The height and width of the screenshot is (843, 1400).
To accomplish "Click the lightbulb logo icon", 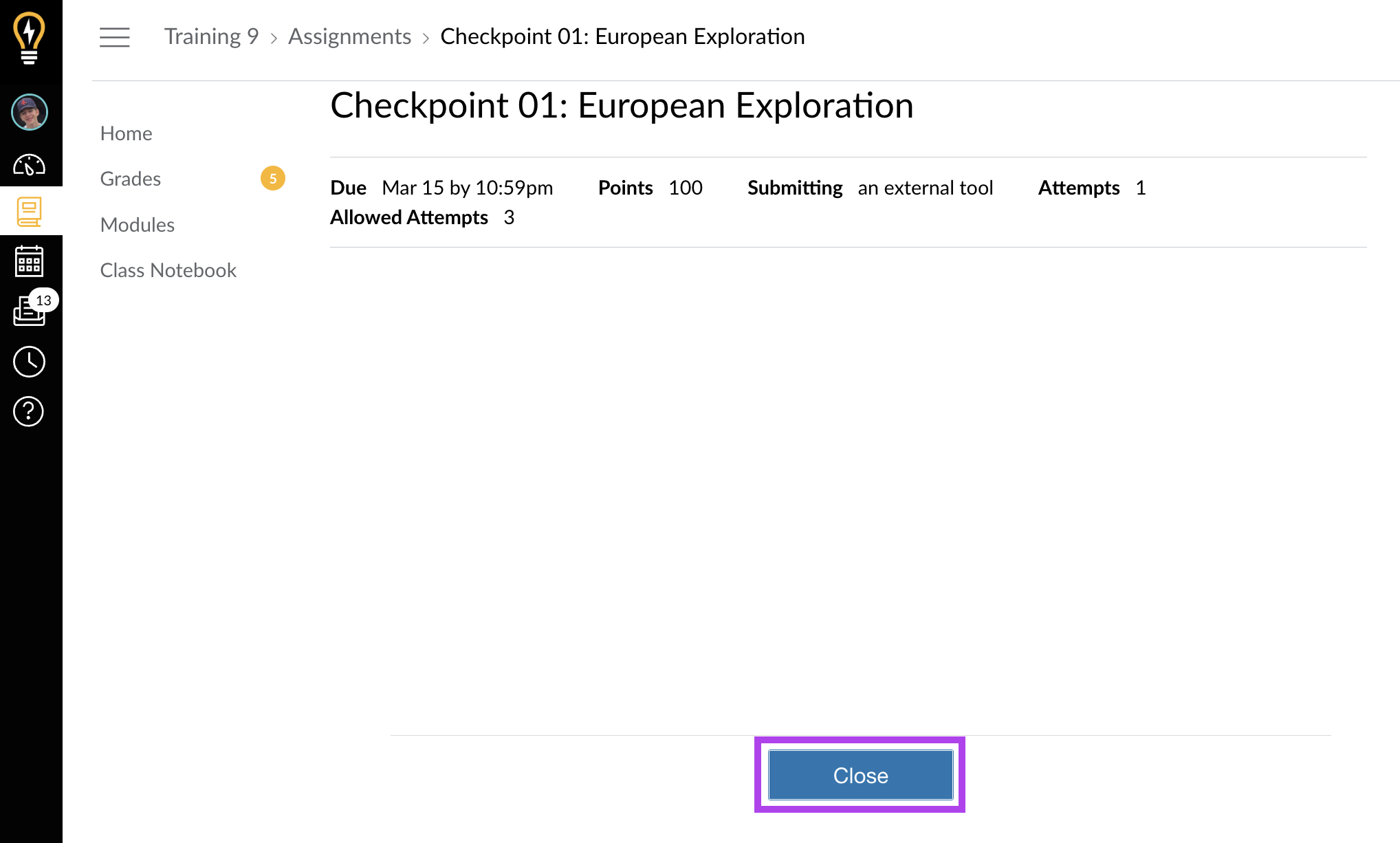I will point(29,39).
